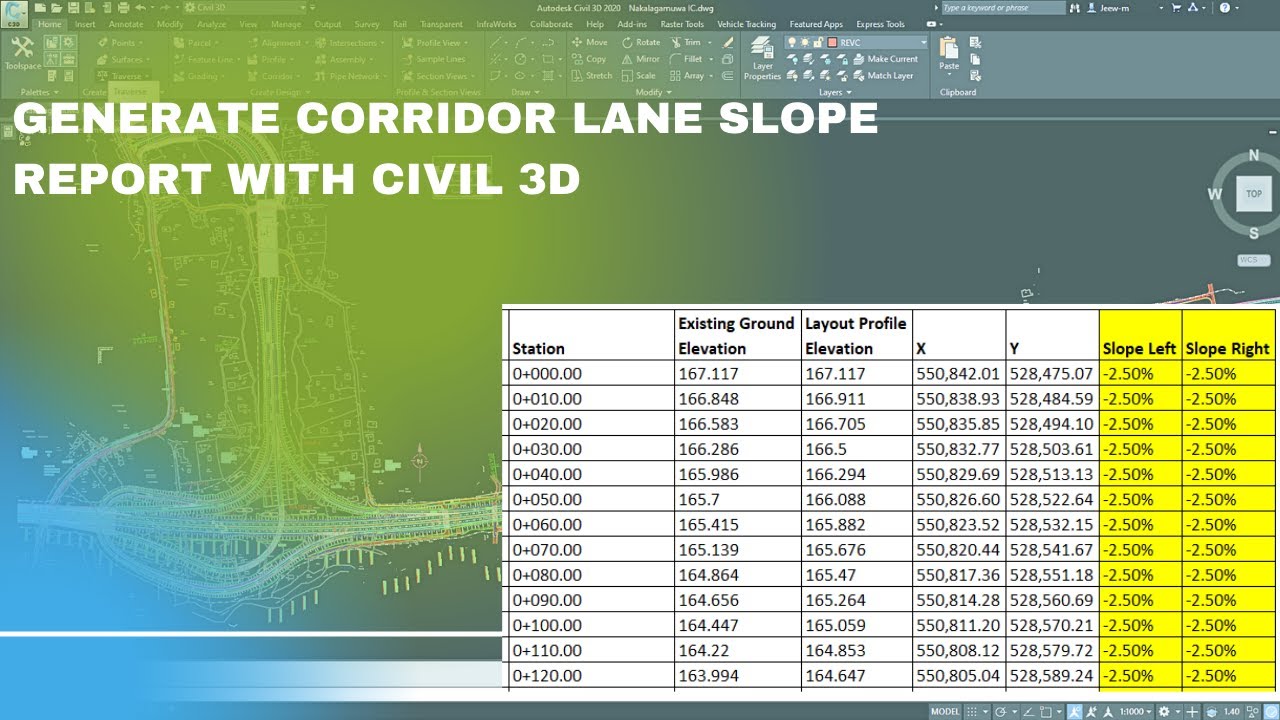
Task: Click the keyword search input field
Action: (x=1003, y=7)
